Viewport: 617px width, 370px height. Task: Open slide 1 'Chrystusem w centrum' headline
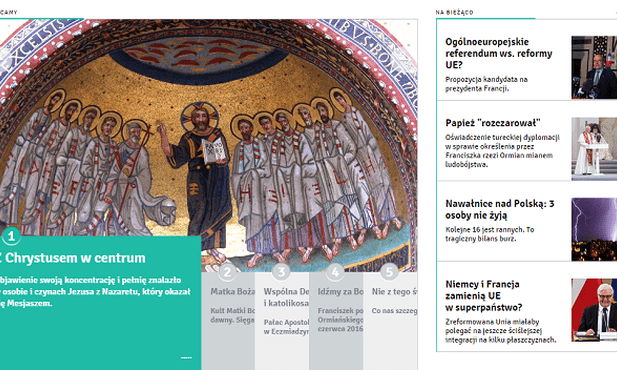[x=73, y=258]
